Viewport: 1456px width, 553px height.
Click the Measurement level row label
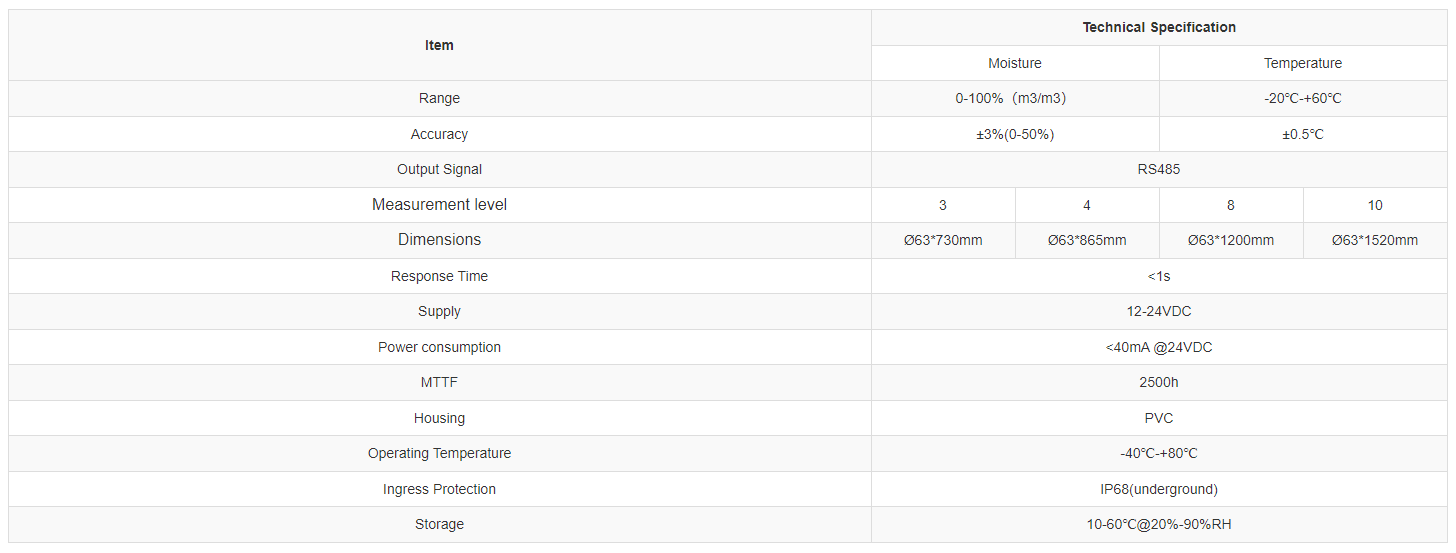click(x=439, y=205)
